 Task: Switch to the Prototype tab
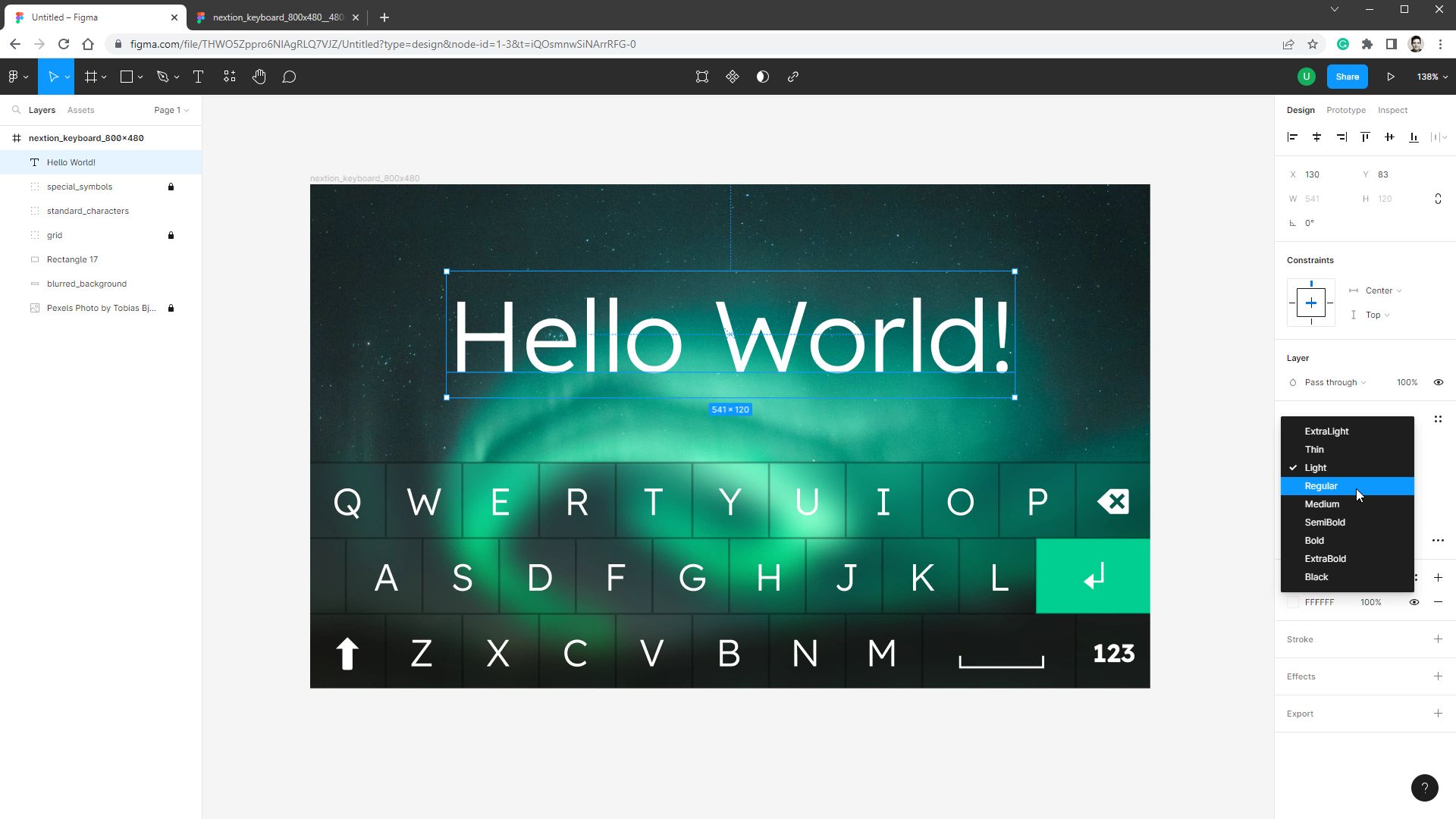pyautogui.click(x=1346, y=110)
